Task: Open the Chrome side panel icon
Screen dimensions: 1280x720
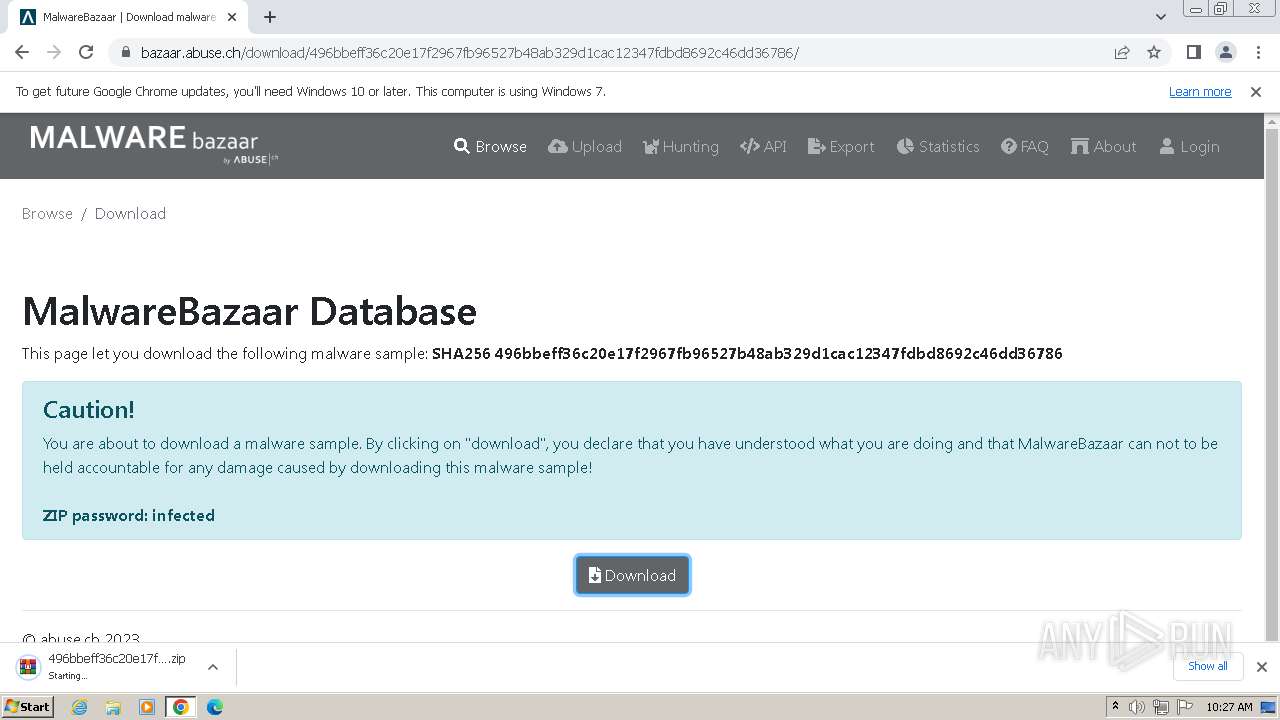Action: pos(1193,52)
